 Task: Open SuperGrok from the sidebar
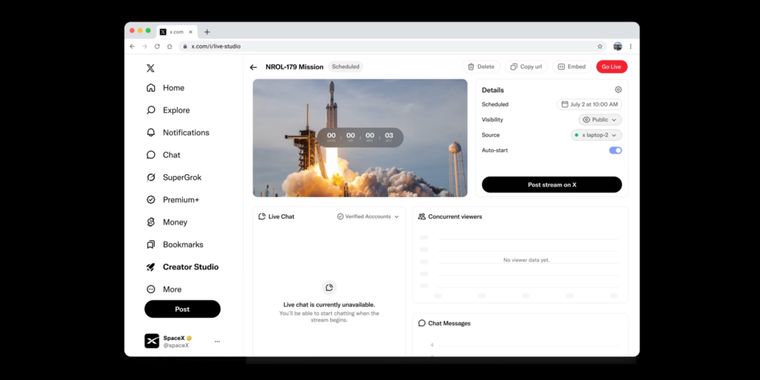pos(174,177)
